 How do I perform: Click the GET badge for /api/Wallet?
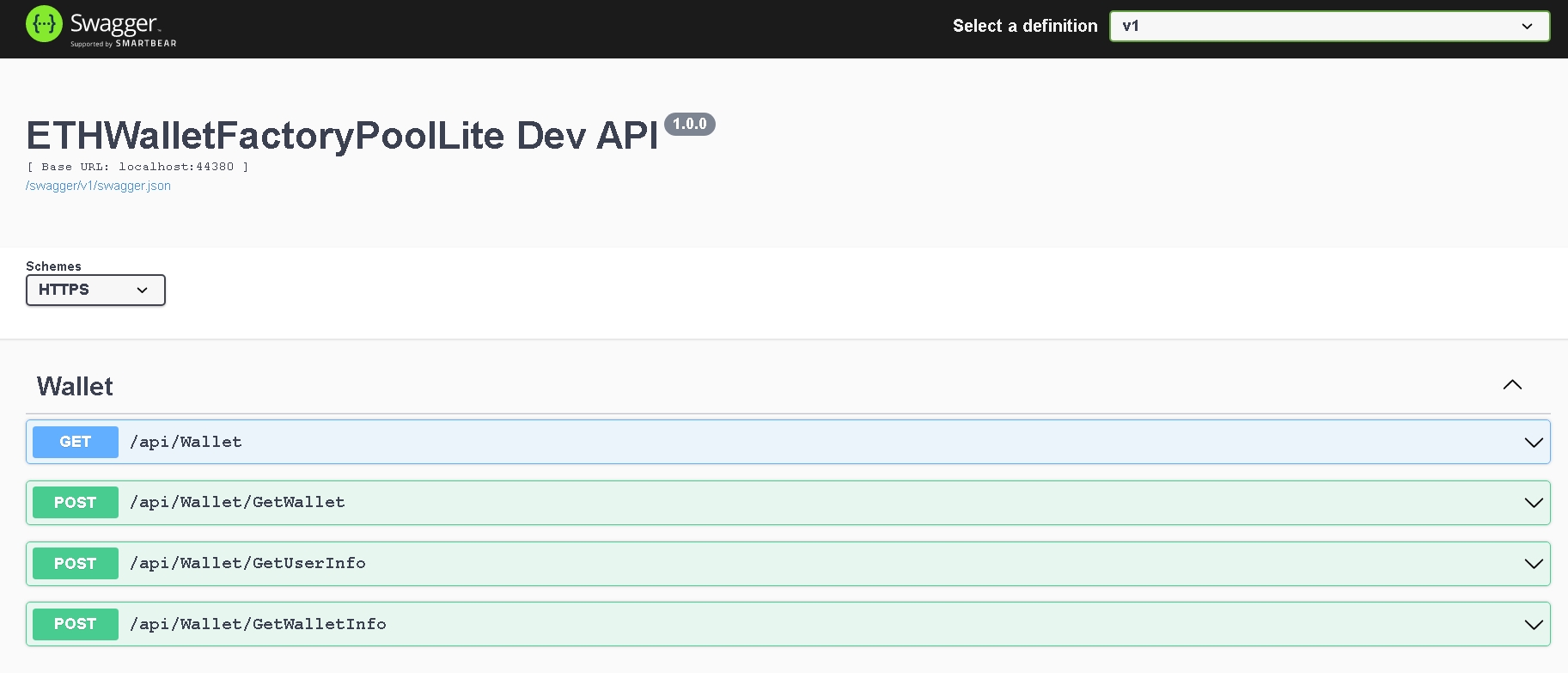[76, 442]
